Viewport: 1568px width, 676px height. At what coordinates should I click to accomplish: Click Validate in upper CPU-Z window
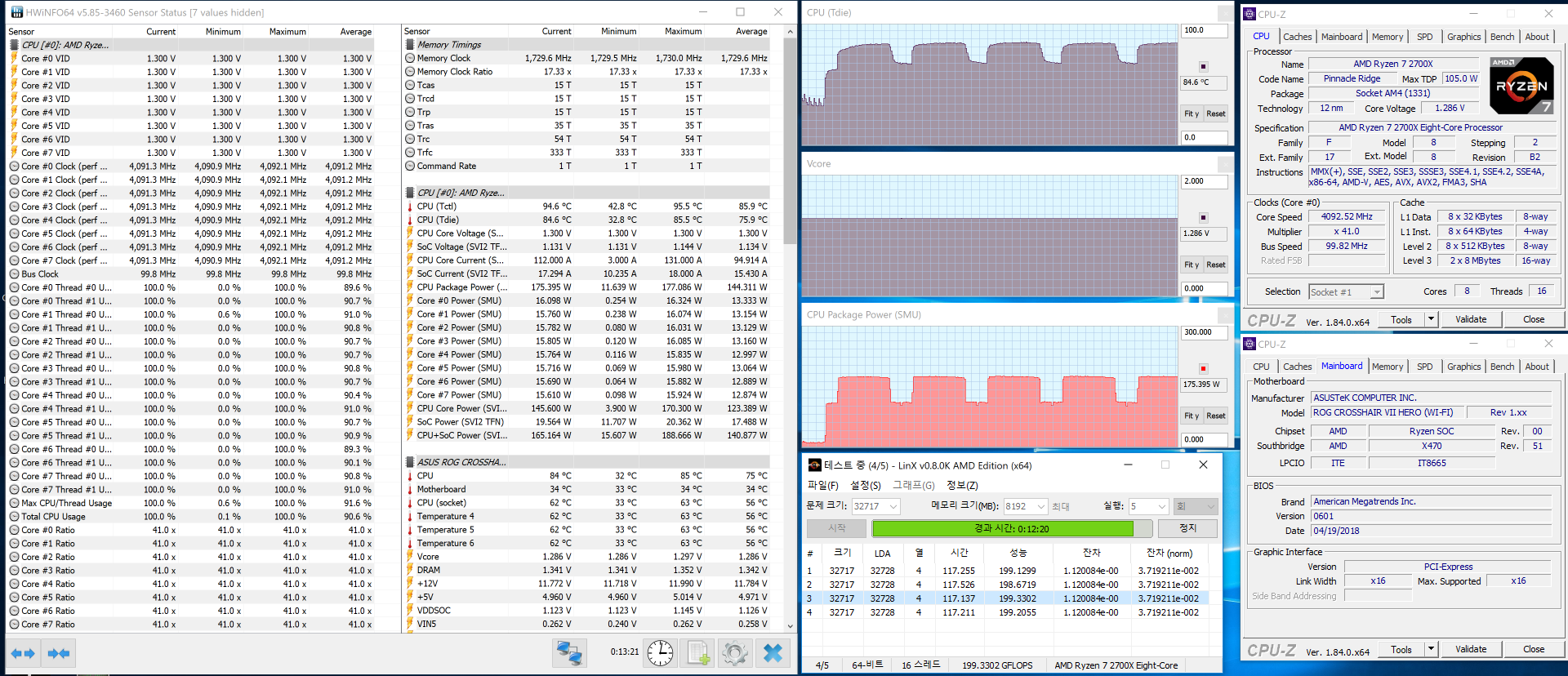[1470, 319]
